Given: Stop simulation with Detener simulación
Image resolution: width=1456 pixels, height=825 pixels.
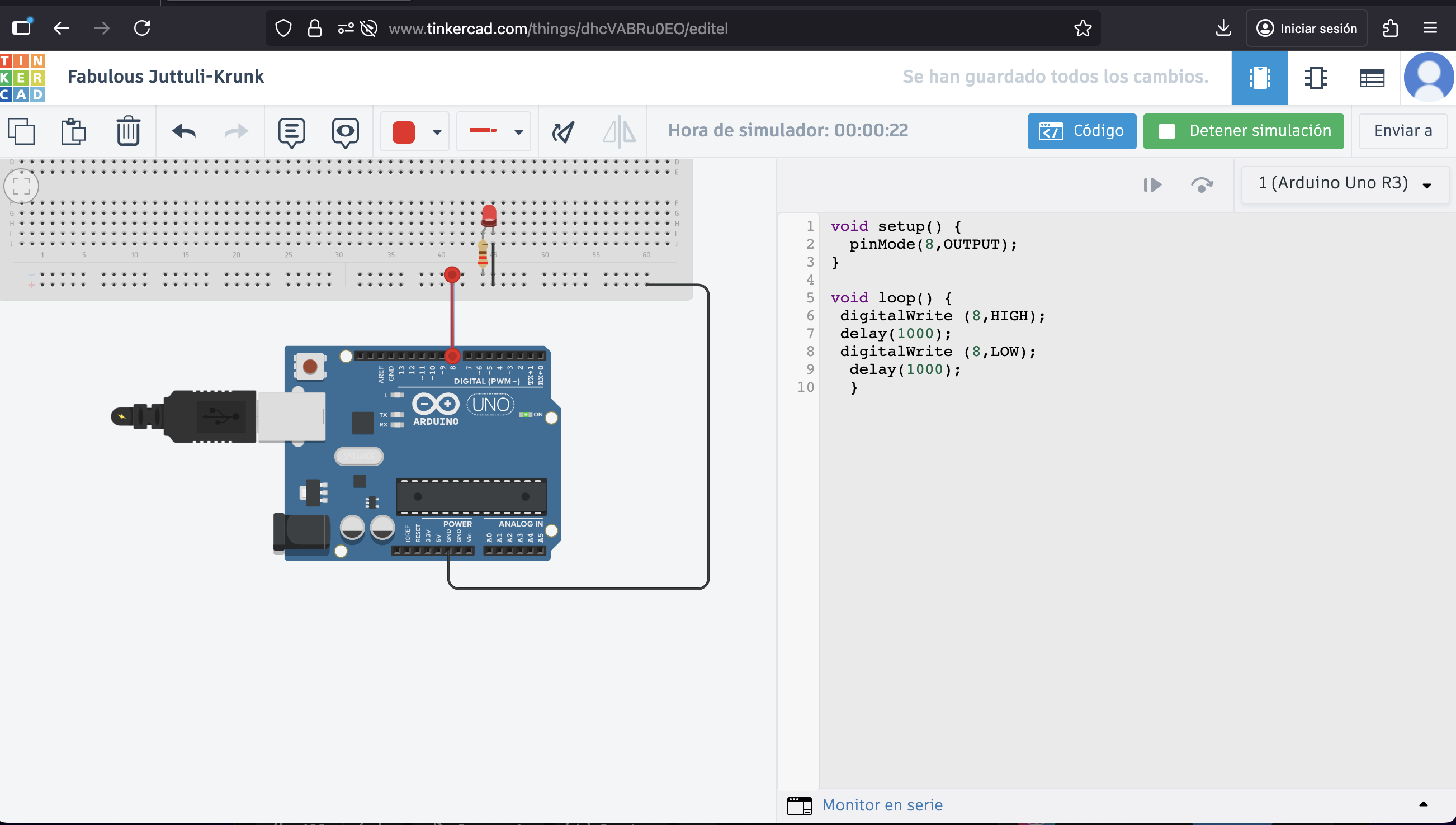Looking at the screenshot, I should coord(1244,131).
